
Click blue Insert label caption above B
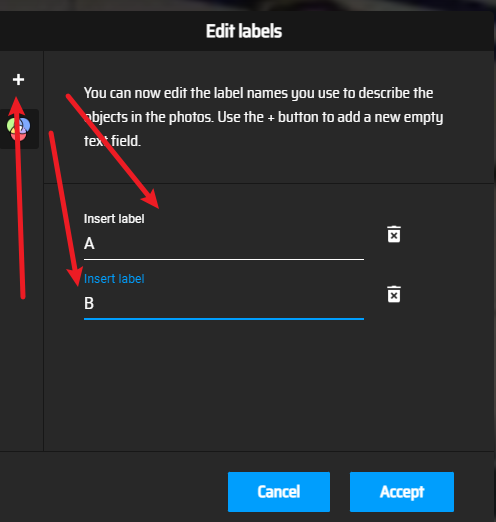click(114, 279)
